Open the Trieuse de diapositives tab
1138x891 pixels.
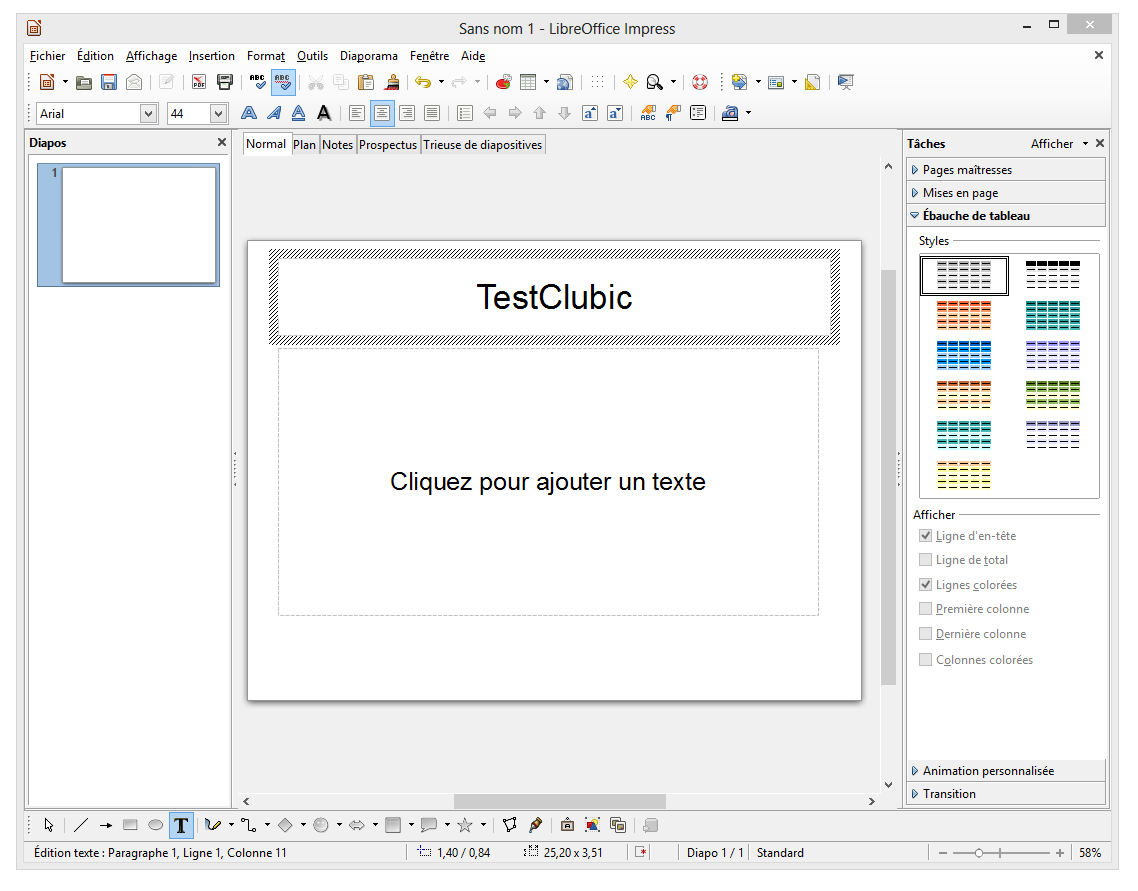483,144
